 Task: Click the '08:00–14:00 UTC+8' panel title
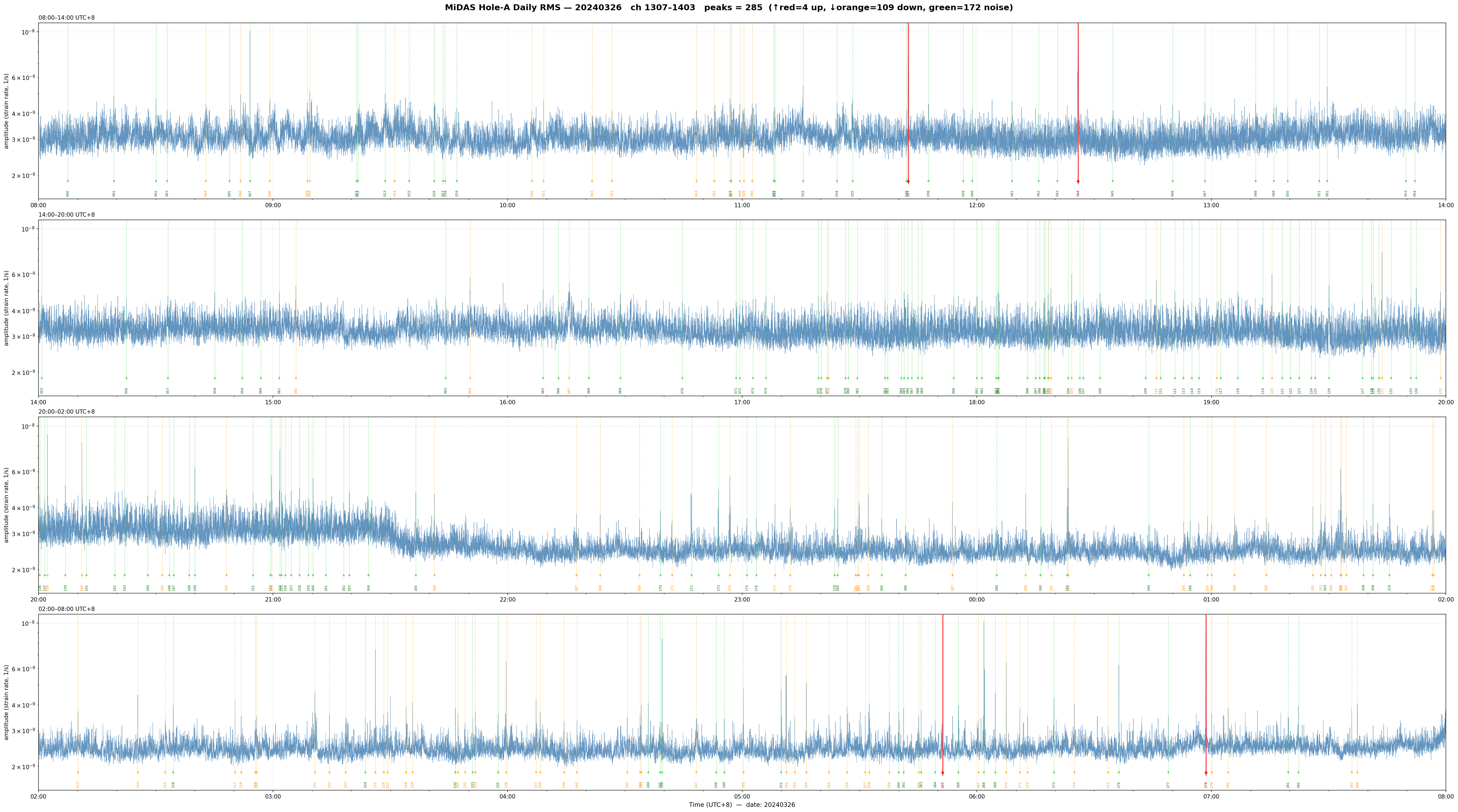pos(67,17)
